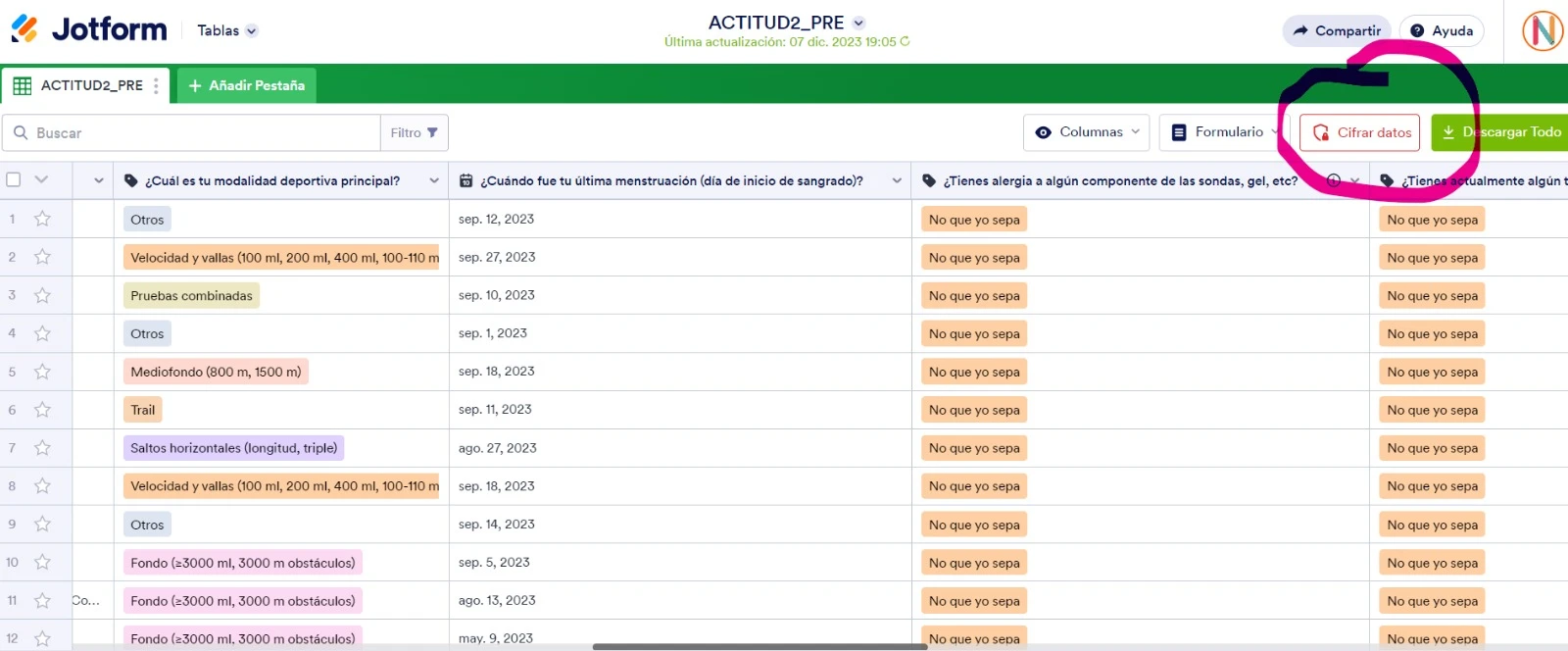Click the calendar icon of menstruación column
1568x651 pixels.
466,180
